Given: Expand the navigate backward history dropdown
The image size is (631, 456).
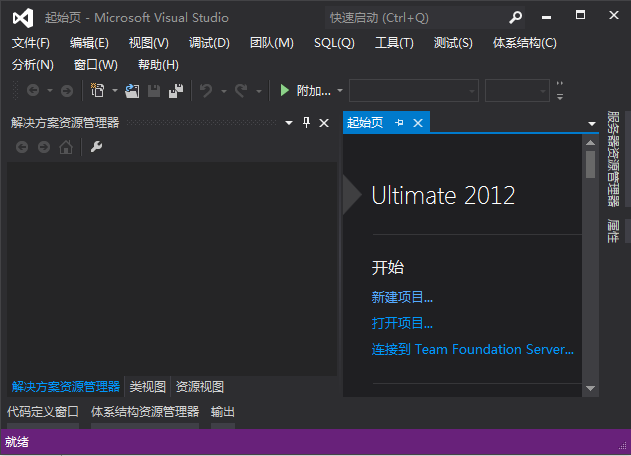Looking at the screenshot, I should [x=50, y=91].
